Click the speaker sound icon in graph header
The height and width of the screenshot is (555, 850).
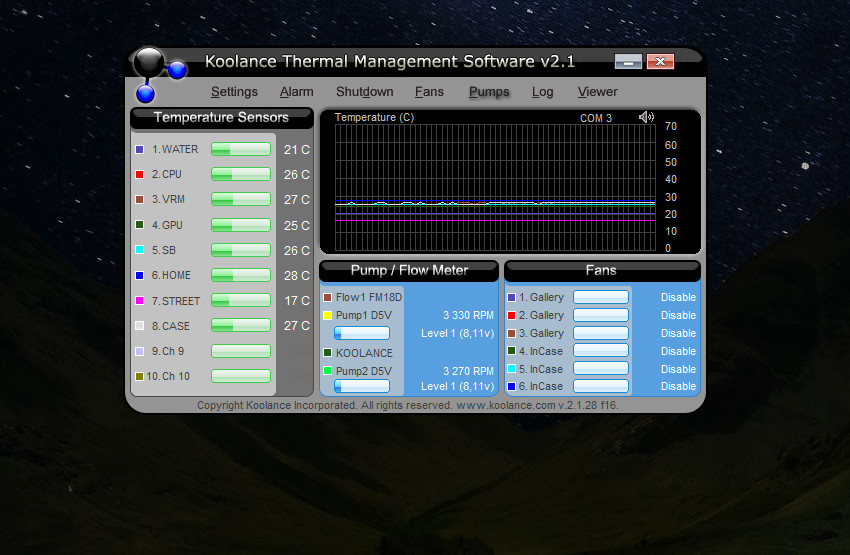[646, 117]
